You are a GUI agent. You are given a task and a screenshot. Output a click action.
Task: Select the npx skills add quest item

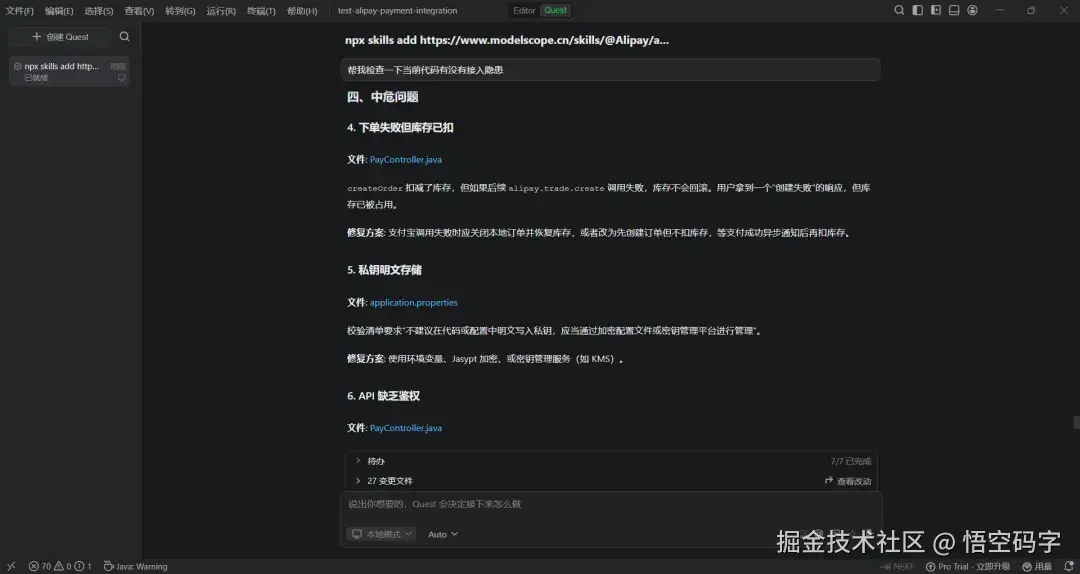[x=69, y=71]
